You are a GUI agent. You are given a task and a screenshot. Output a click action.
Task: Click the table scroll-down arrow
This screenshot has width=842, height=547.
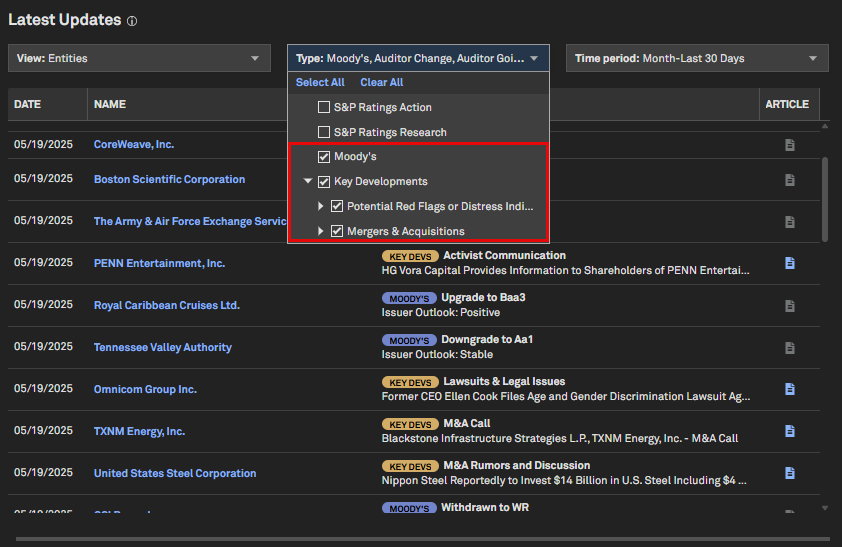(825, 508)
